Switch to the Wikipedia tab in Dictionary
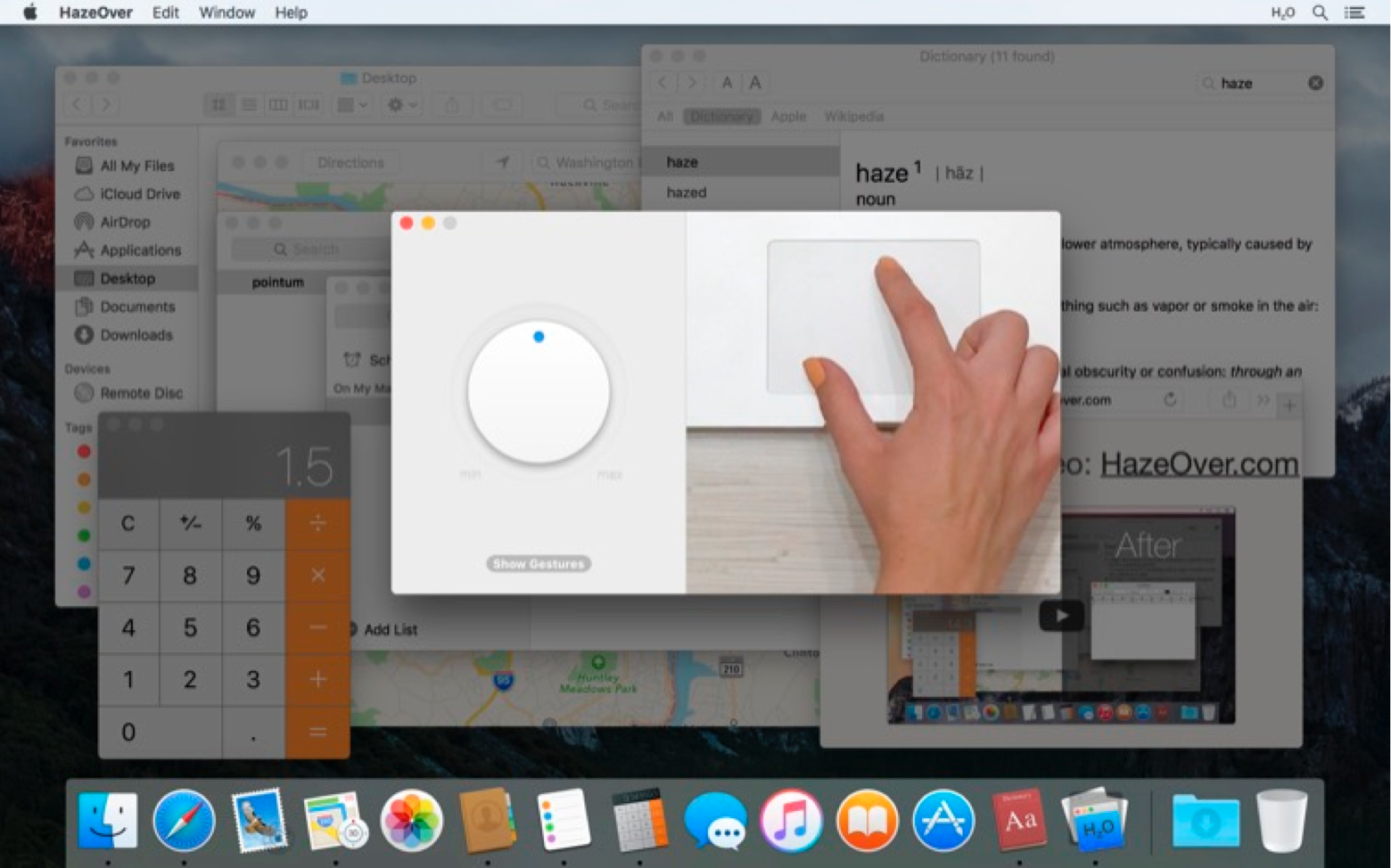Screen dimensions: 1391x868 (853, 116)
